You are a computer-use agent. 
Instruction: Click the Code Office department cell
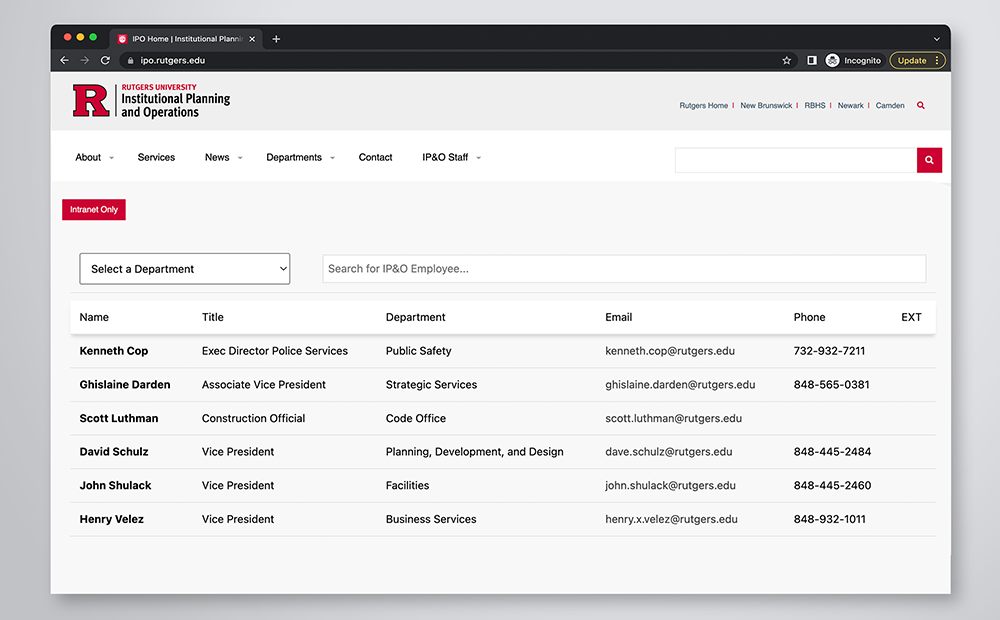[416, 419]
